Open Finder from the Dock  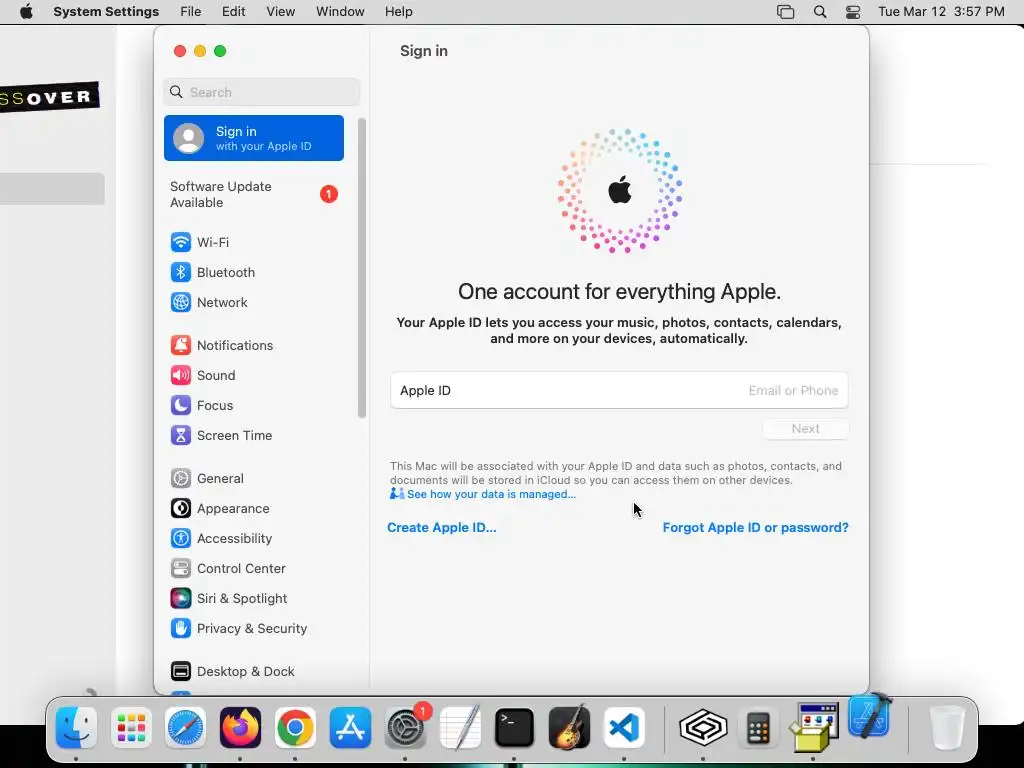point(76,728)
